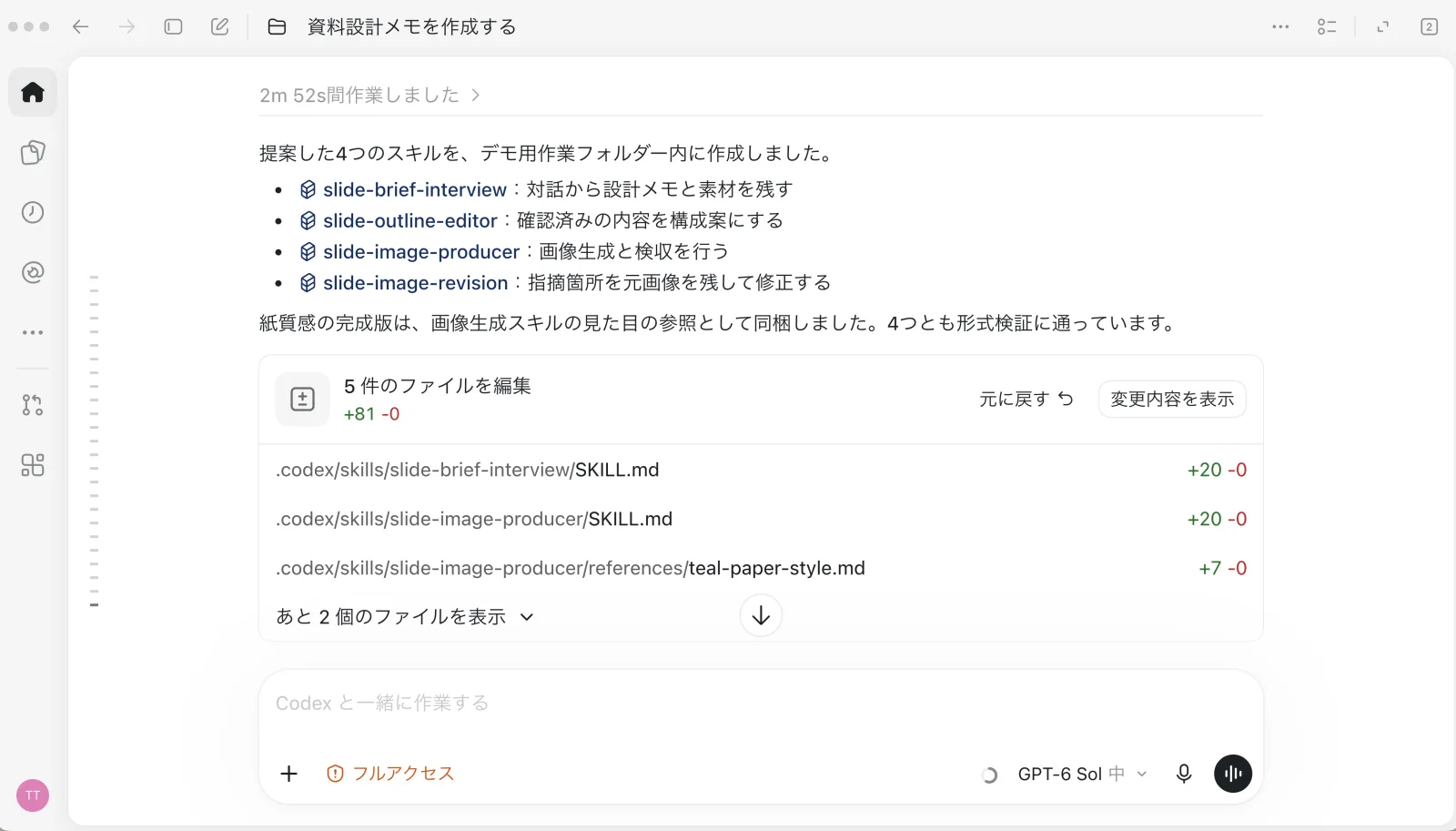Click the microphone dictation icon
This screenshot has width=1456, height=831.
tap(1184, 774)
